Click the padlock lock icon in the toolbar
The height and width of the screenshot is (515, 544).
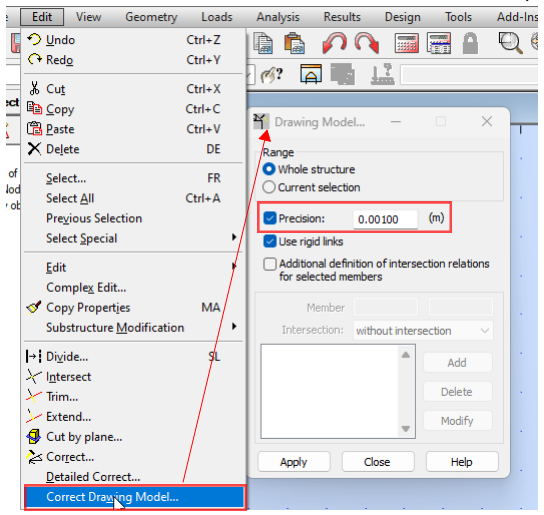(470, 43)
